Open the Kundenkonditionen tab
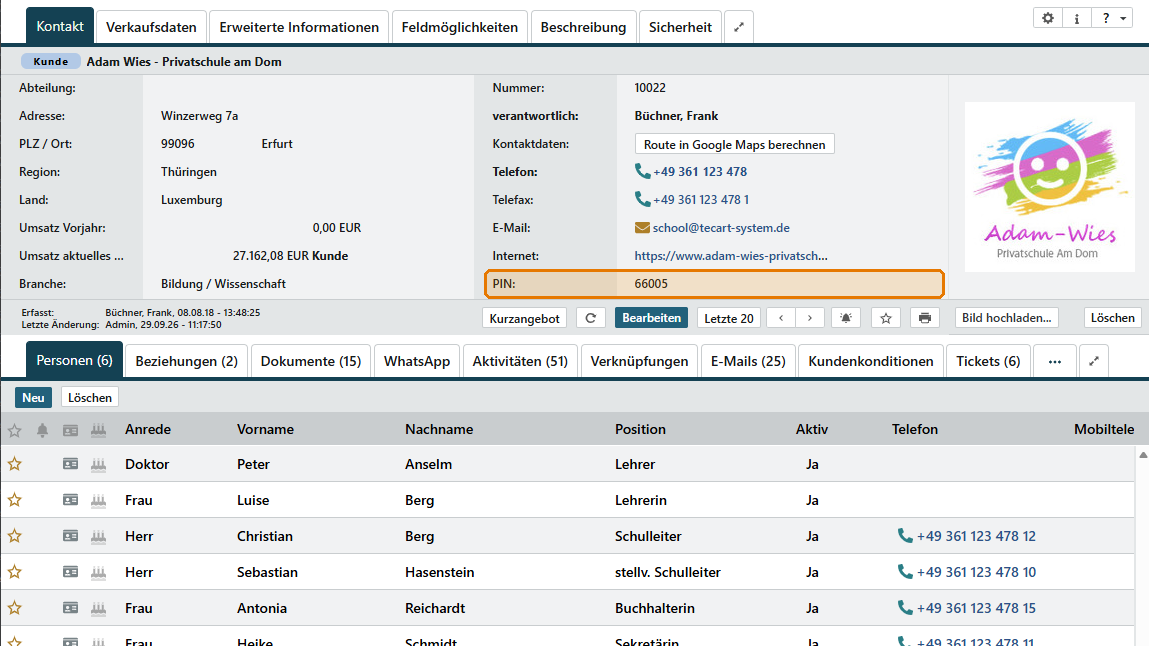The width and height of the screenshot is (1149, 646). pos(871,361)
